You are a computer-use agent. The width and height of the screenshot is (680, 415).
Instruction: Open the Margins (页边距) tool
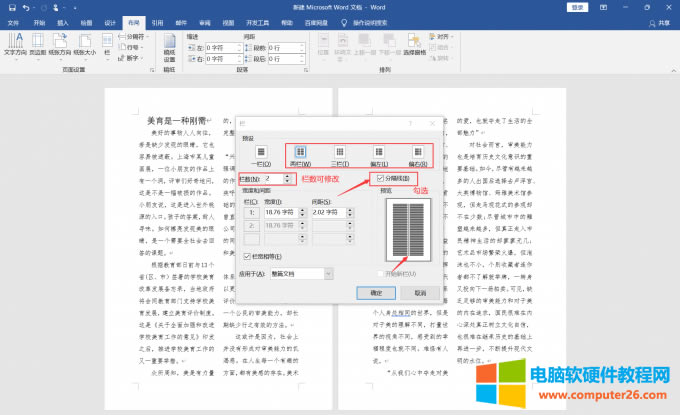38,45
